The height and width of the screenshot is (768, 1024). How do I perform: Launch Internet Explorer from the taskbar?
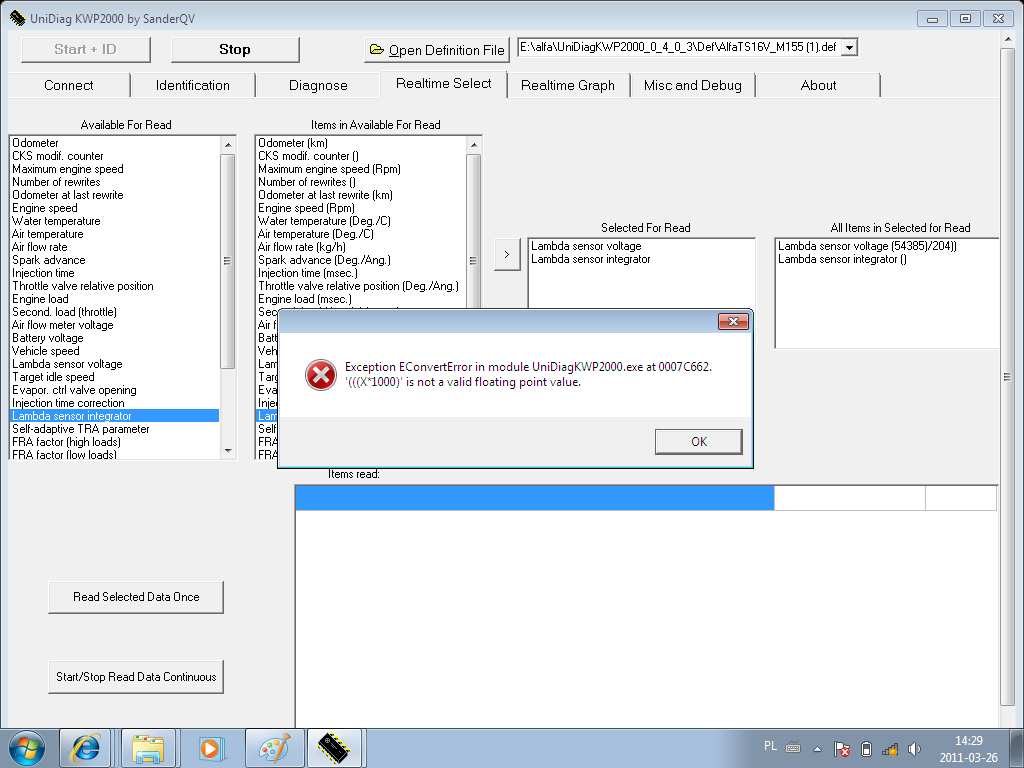tap(85, 748)
